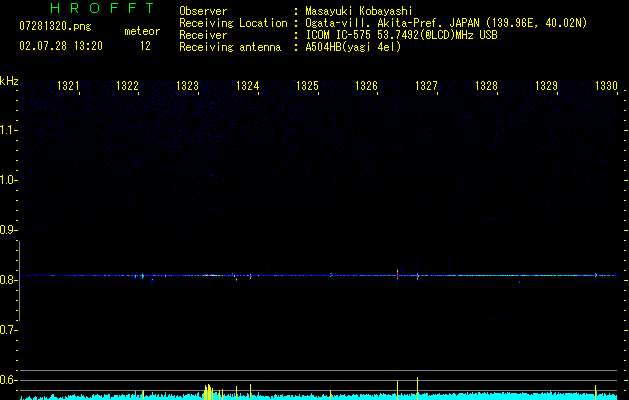Click the 1330 time marker

(606, 86)
